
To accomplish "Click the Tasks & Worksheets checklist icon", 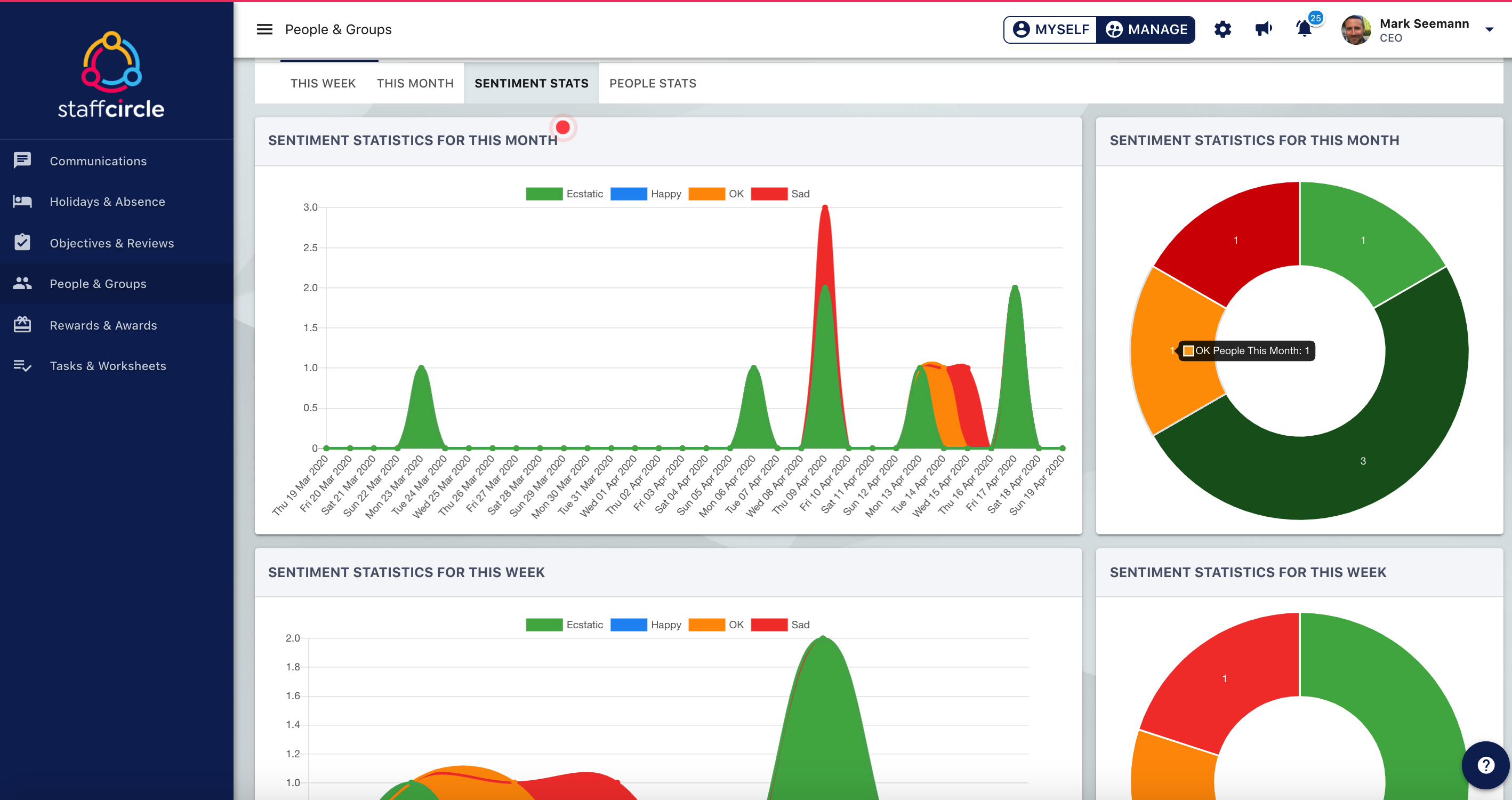I will click(x=22, y=365).
